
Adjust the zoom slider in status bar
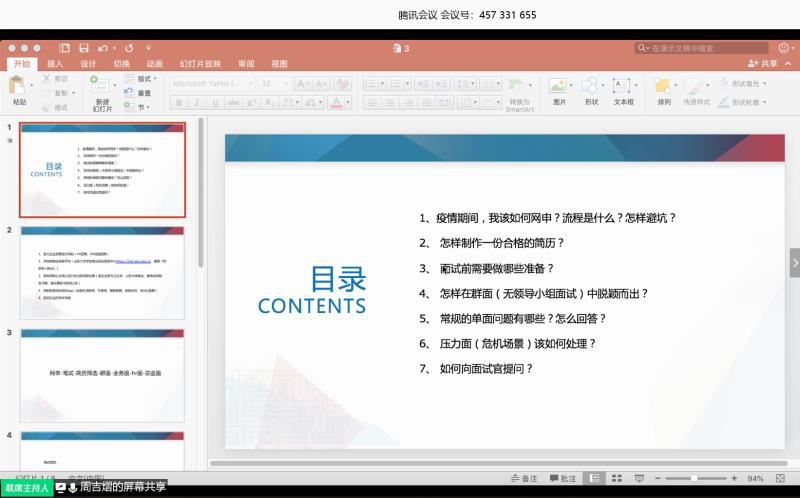(695, 479)
